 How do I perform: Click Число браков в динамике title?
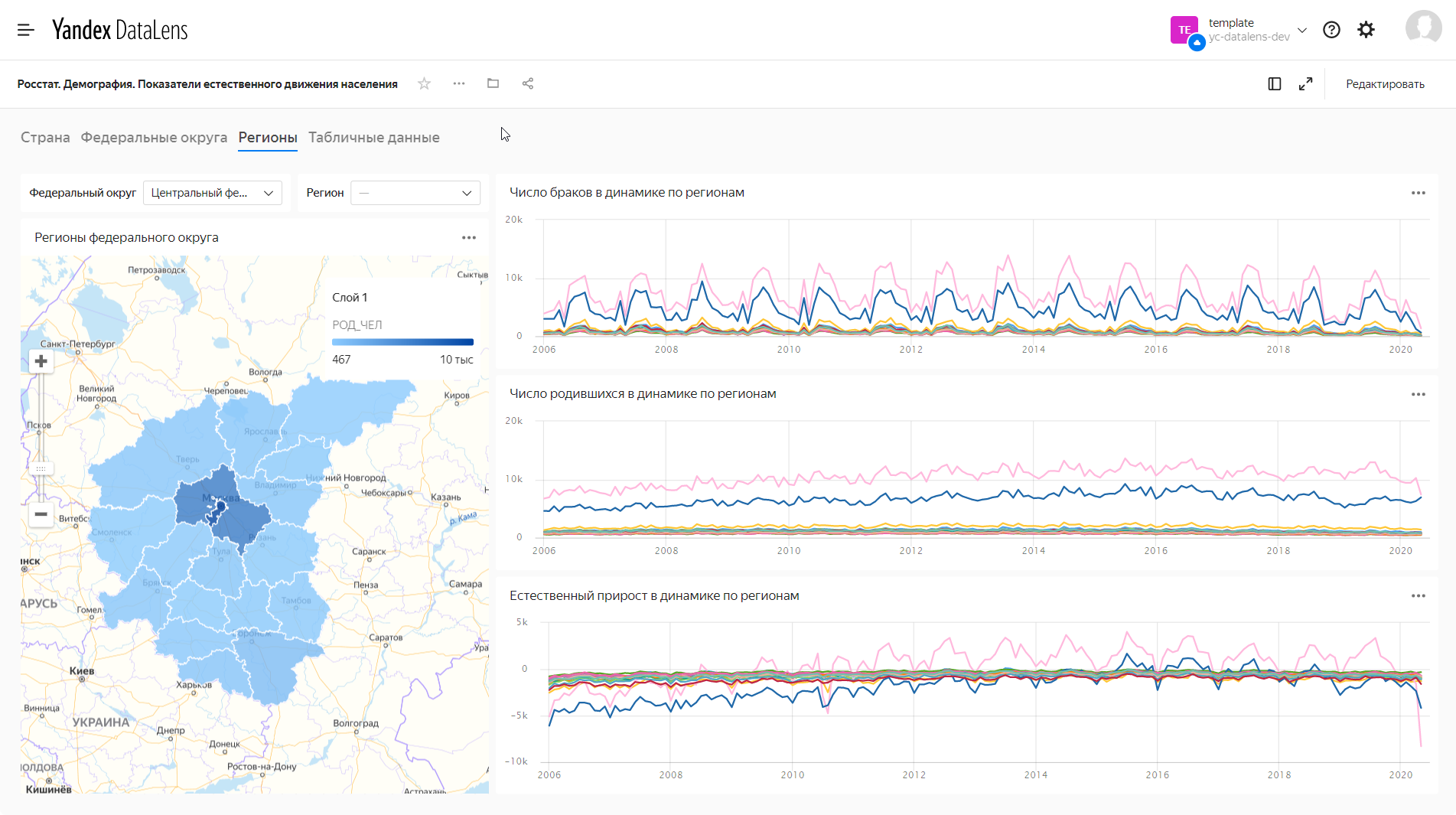627,193
